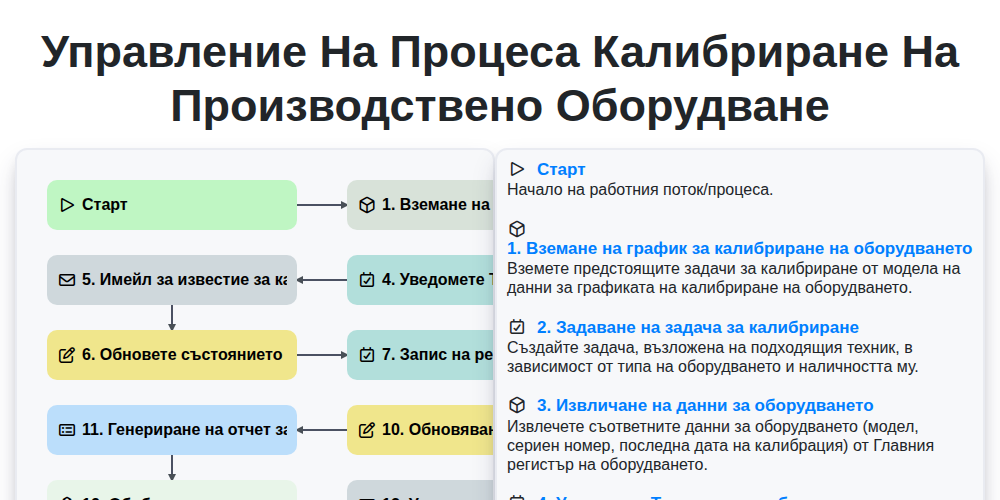Screen dimensions: 1000x500
Task: Click description starting Извлечете съответните данни
Action: tap(721, 445)
